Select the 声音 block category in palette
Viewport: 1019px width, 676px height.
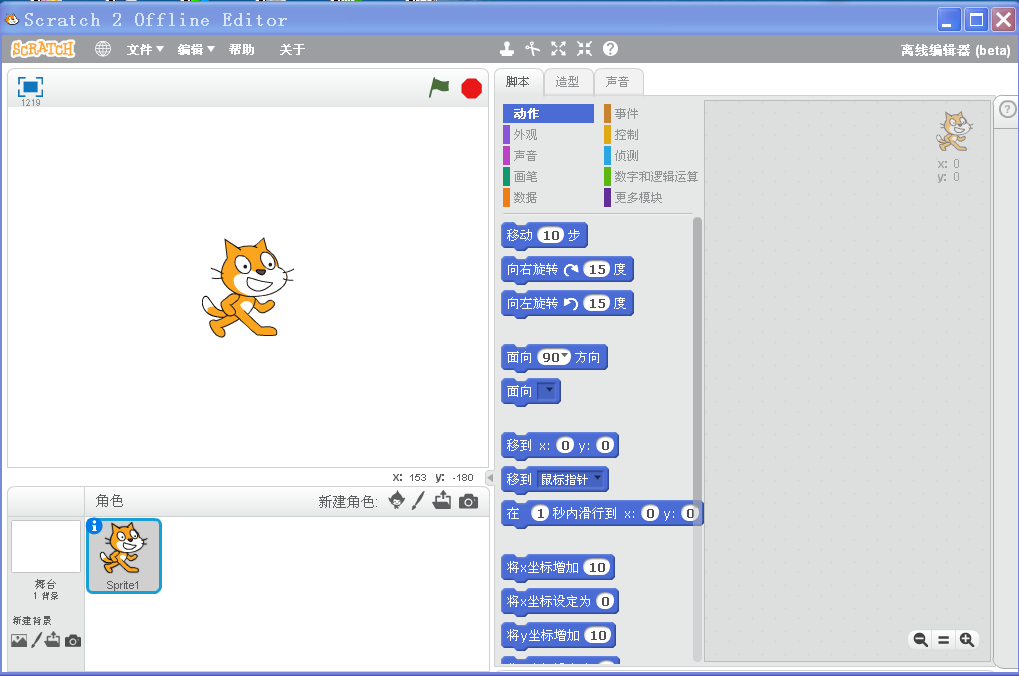click(x=548, y=155)
